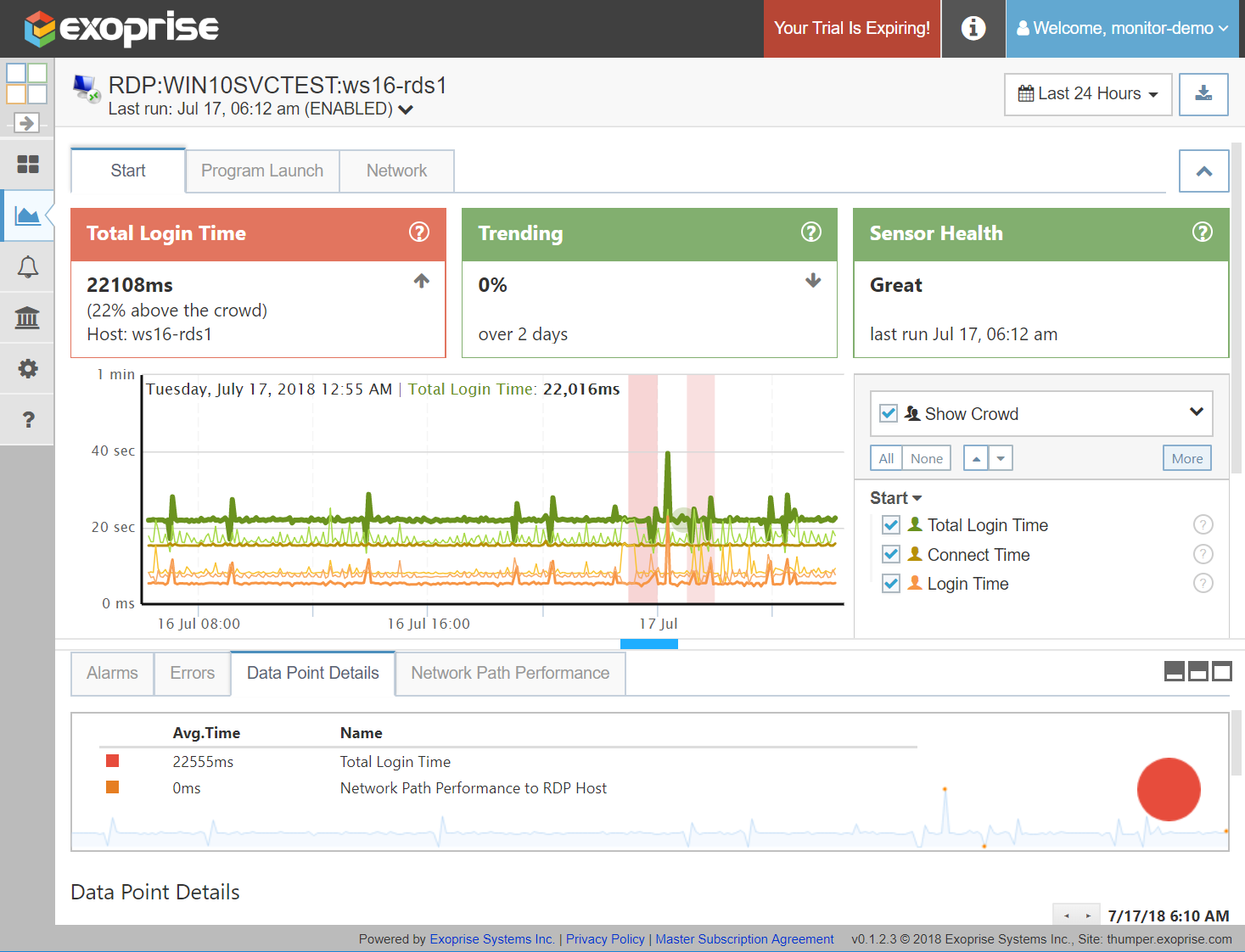Uncheck Connect Time series
1245x952 pixels.
(x=891, y=554)
